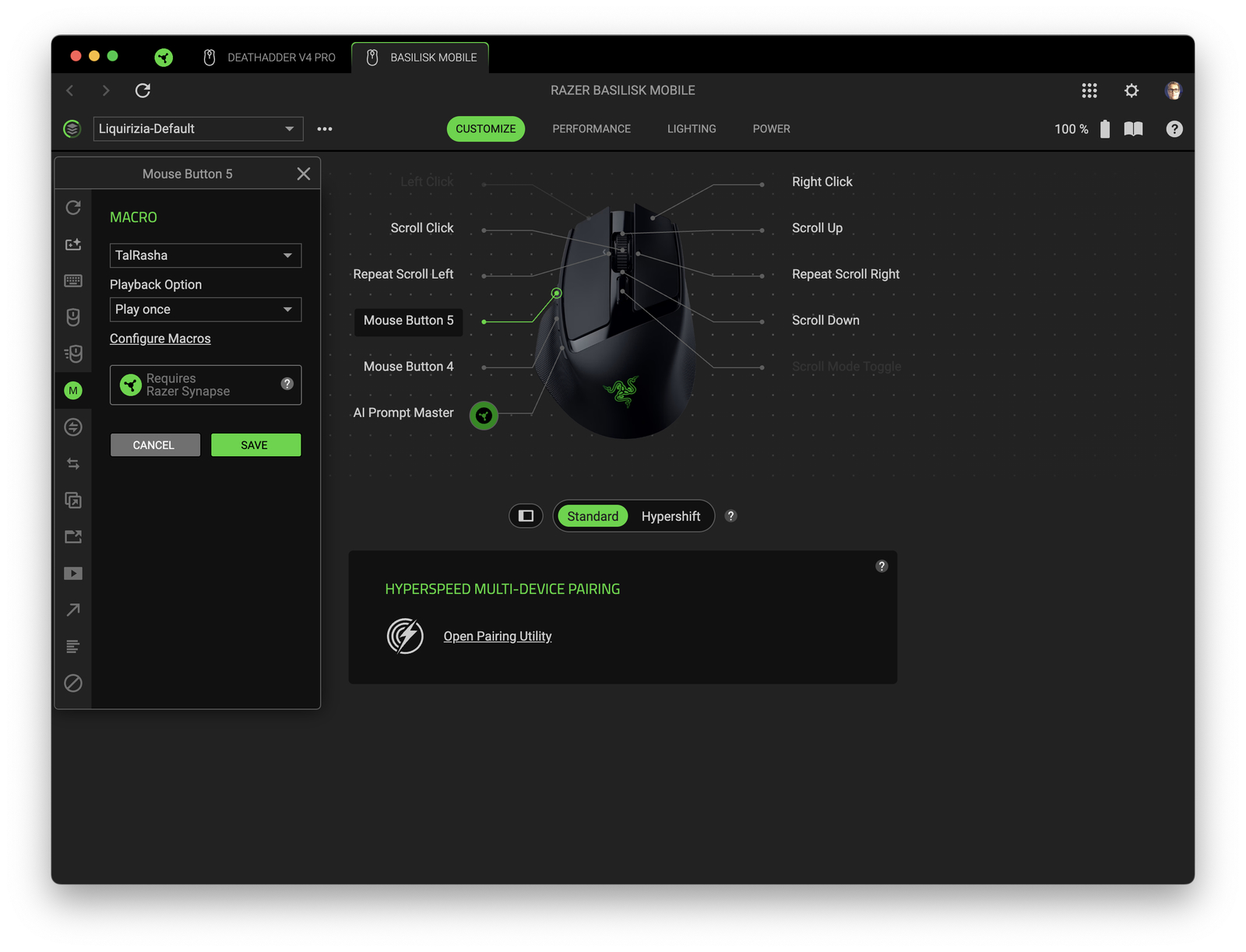Click the battery status icon
This screenshot has width=1246, height=952.
[x=1105, y=129]
